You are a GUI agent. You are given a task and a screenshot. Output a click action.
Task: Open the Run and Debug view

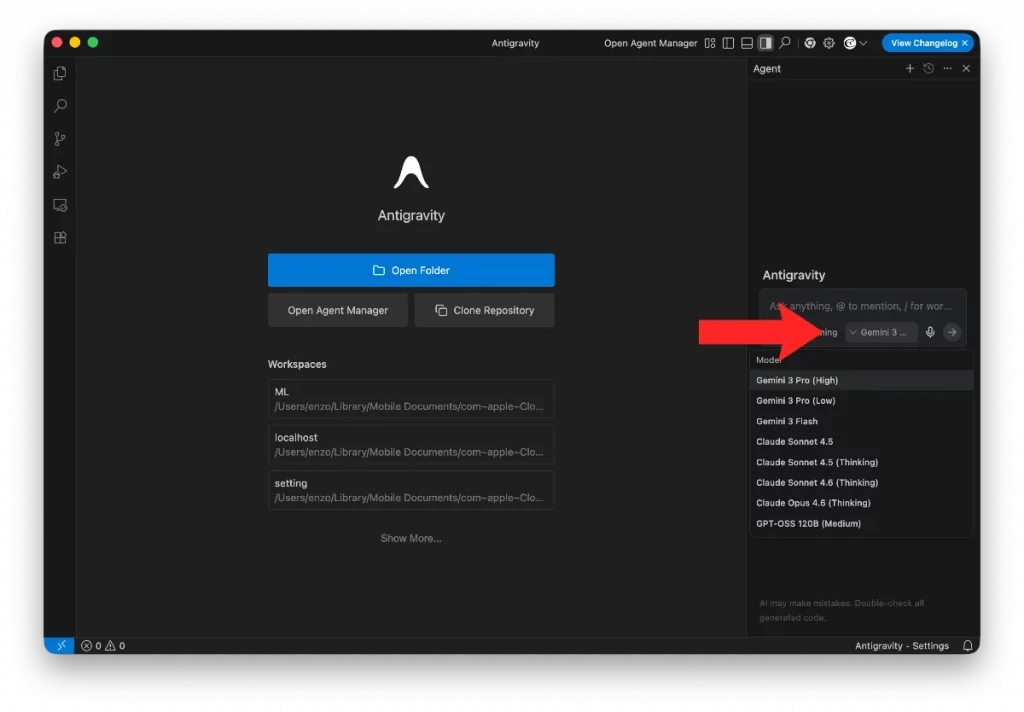pyautogui.click(x=60, y=172)
